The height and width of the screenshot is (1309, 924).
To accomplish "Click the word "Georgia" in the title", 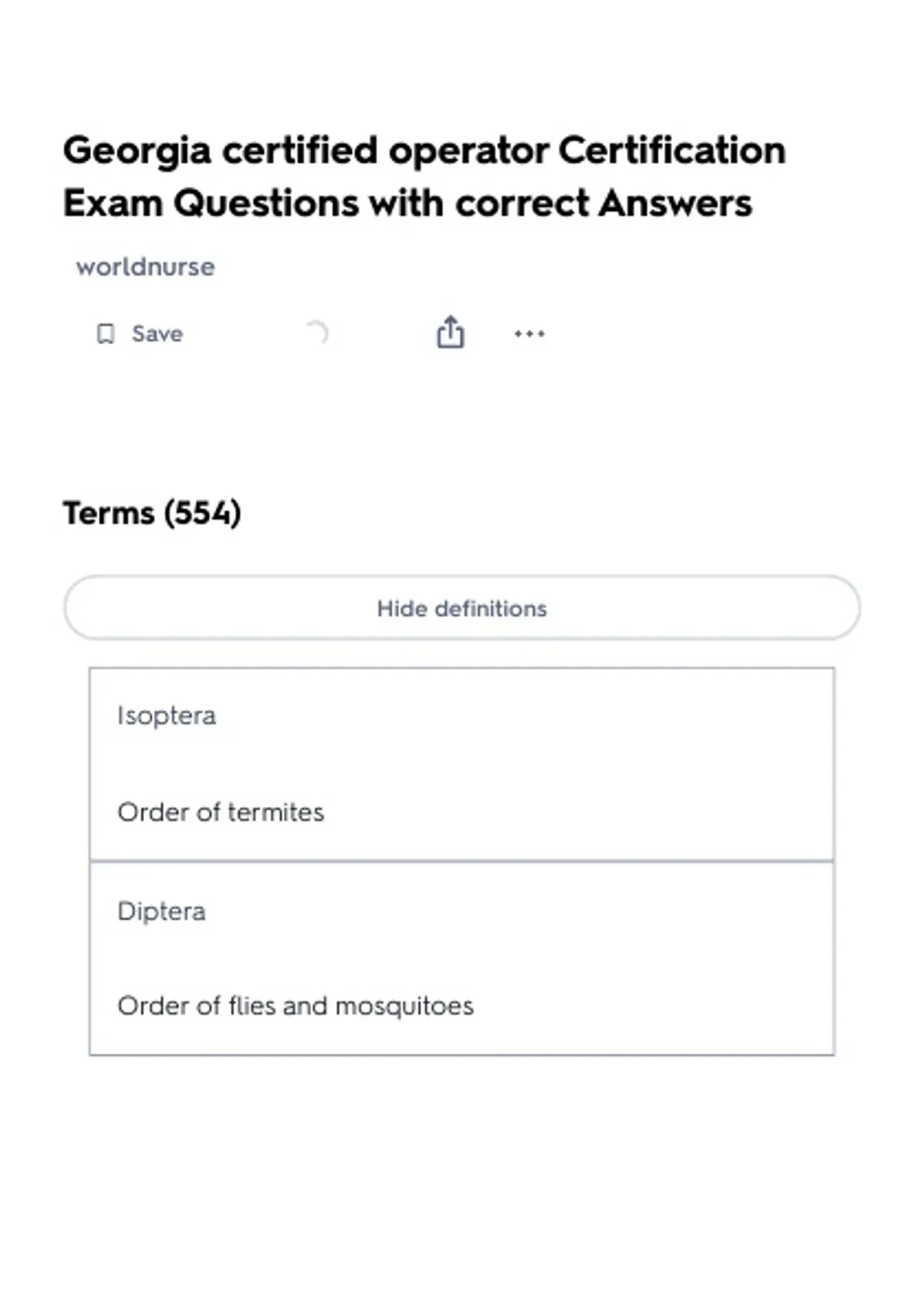I will click(137, 150).
